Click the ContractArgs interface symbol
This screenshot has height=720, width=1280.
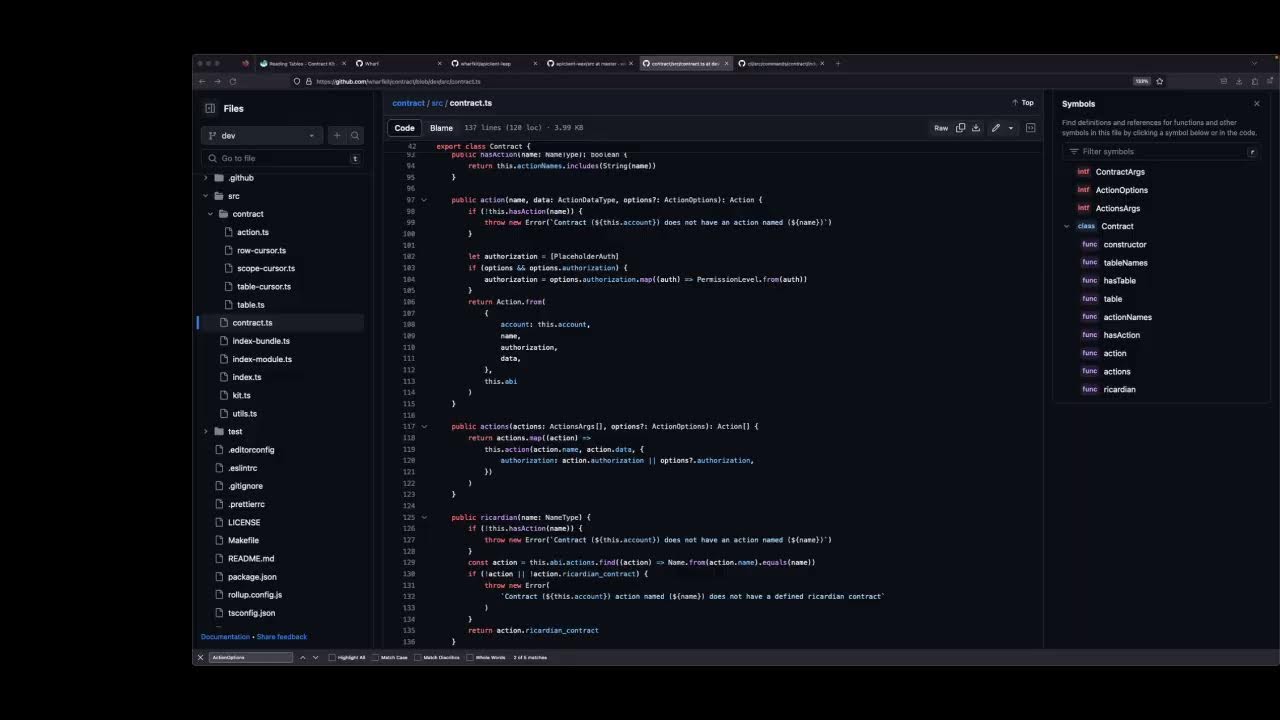(x=1120, y=172)
